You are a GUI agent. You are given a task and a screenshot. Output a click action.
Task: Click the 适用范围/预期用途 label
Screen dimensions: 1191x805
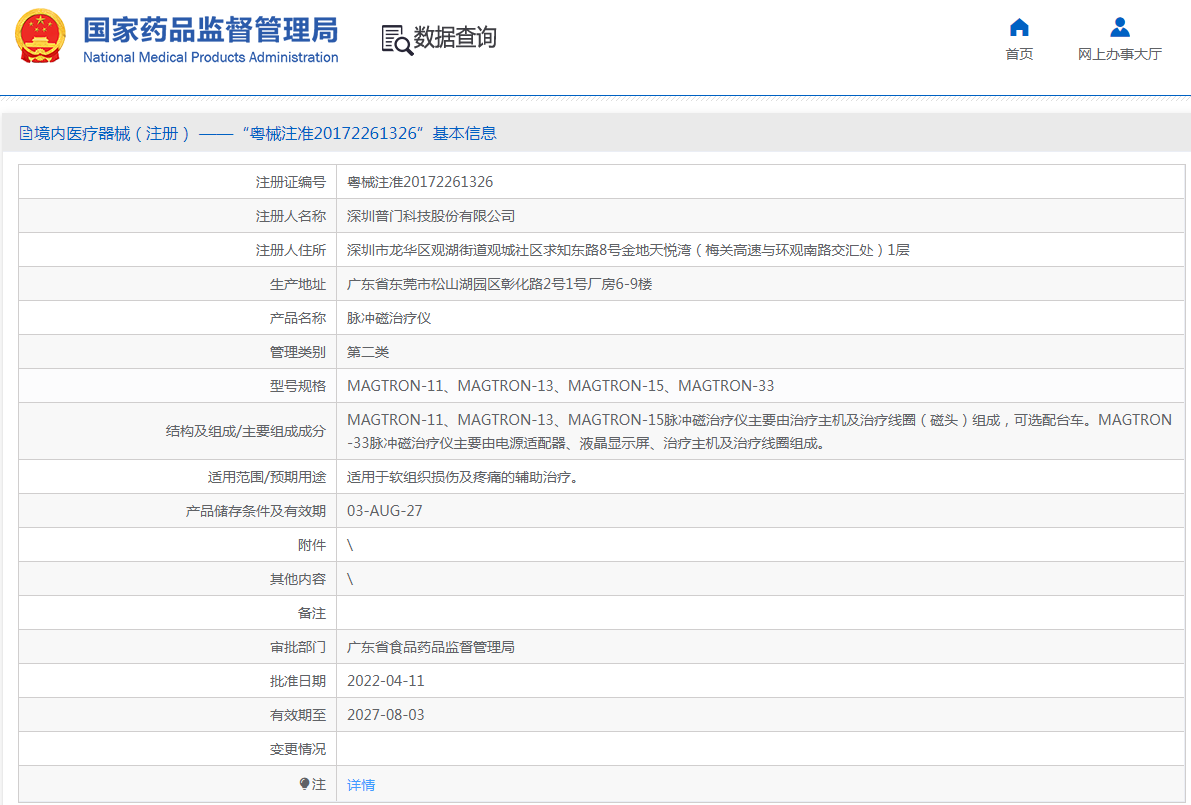point(267,477)
